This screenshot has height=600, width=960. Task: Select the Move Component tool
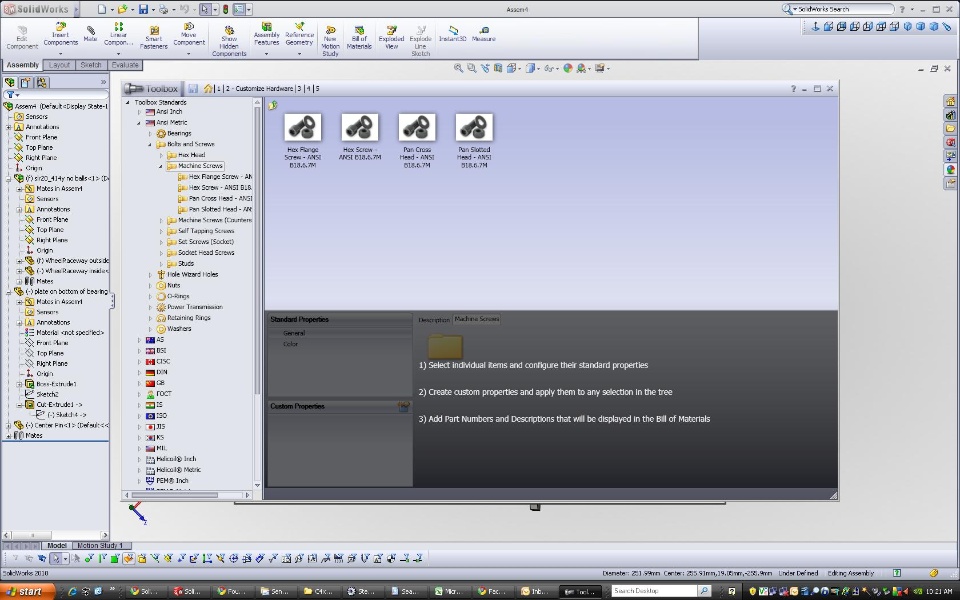pyautogui.click(x=189, y=34)
